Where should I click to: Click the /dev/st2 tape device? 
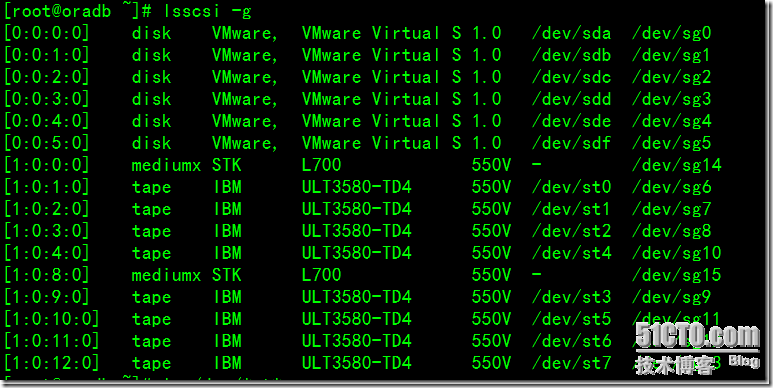(571, 231)
